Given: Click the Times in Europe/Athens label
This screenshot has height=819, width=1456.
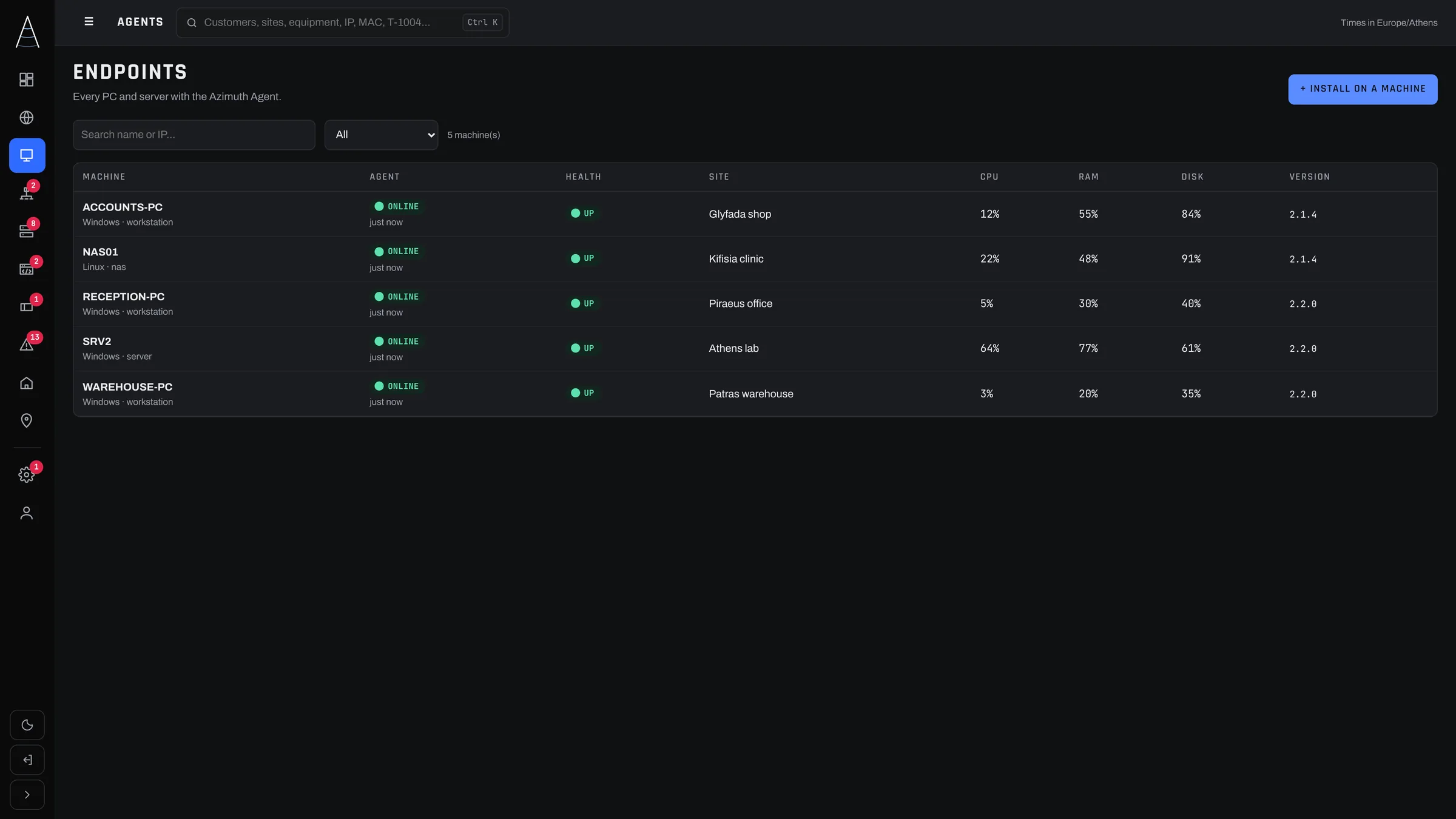Looking at the screenshot, I should point(1389,23).
